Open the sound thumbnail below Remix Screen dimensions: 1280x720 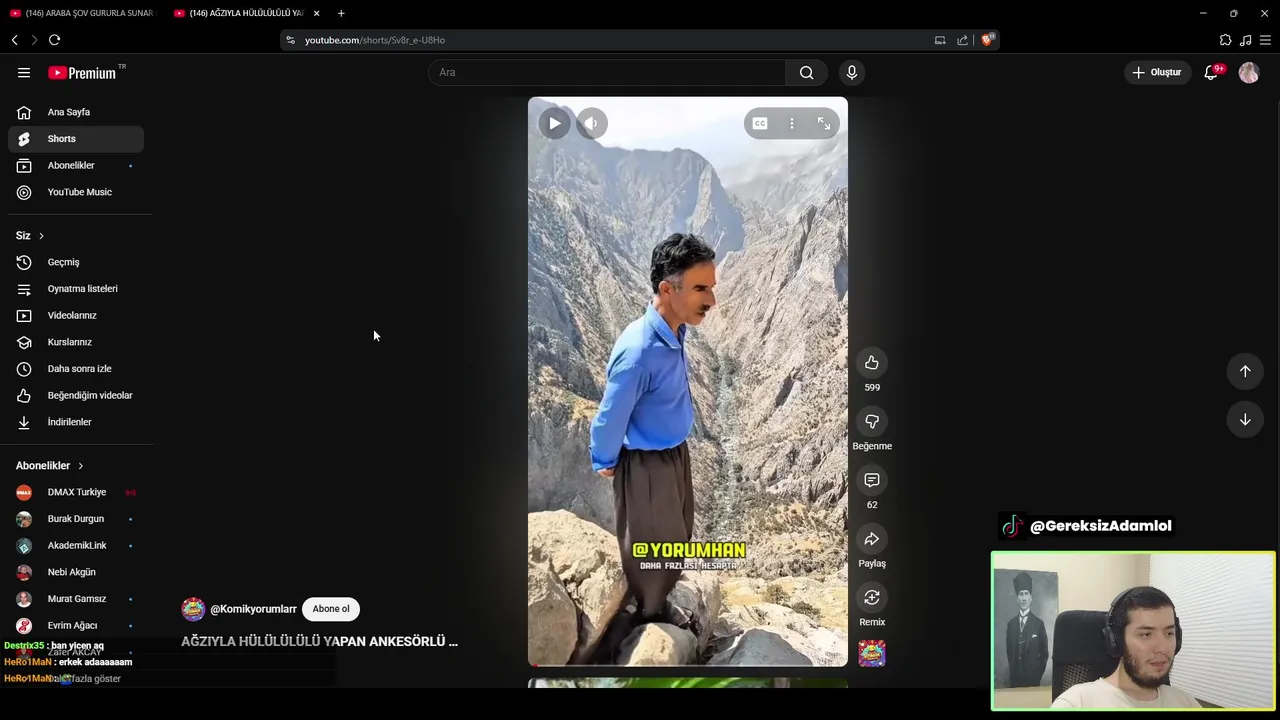click(x=872, y=653)
